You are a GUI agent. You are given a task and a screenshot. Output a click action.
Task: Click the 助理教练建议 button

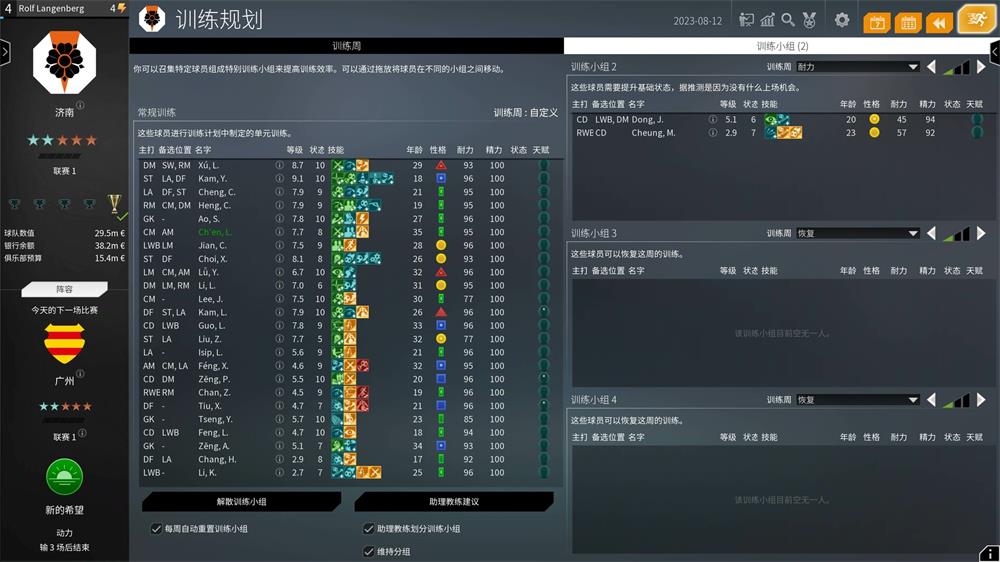click(x=453, y=501)
